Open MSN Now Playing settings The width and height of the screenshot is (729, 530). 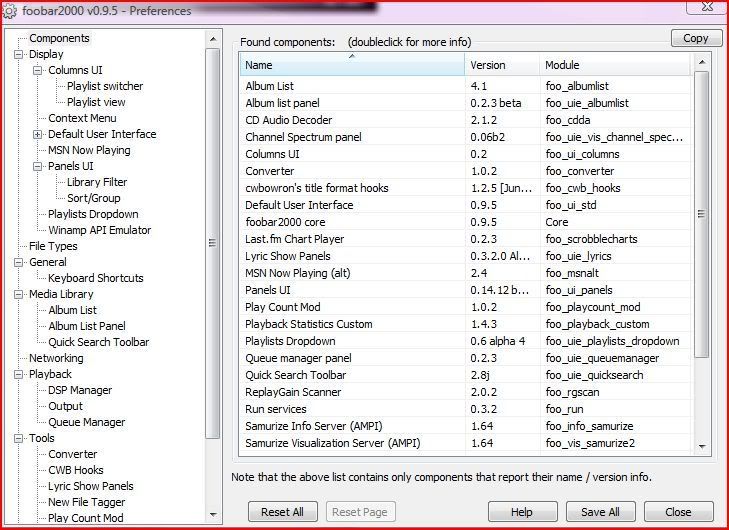coord(89,150)
